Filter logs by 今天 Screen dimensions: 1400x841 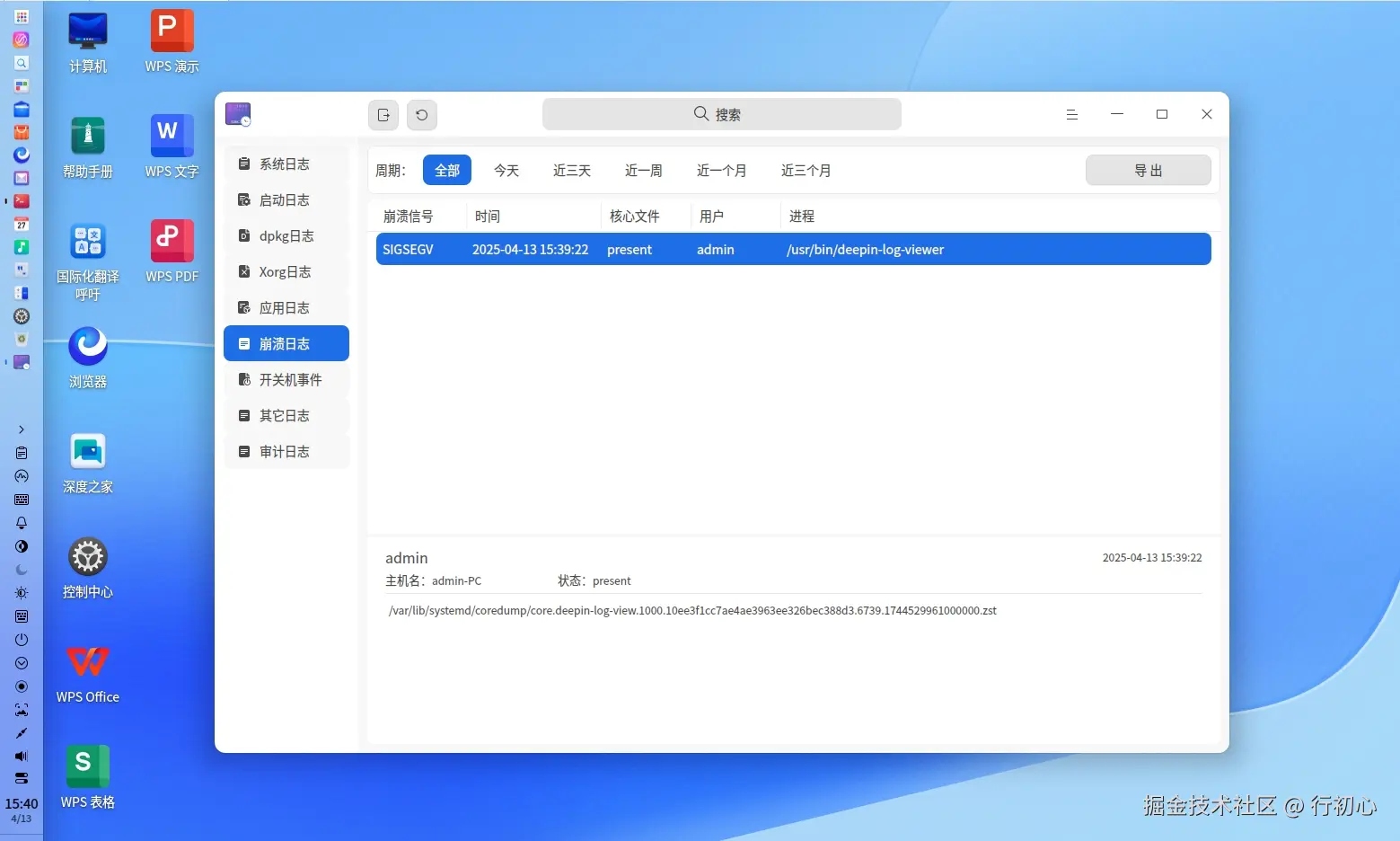506,171
